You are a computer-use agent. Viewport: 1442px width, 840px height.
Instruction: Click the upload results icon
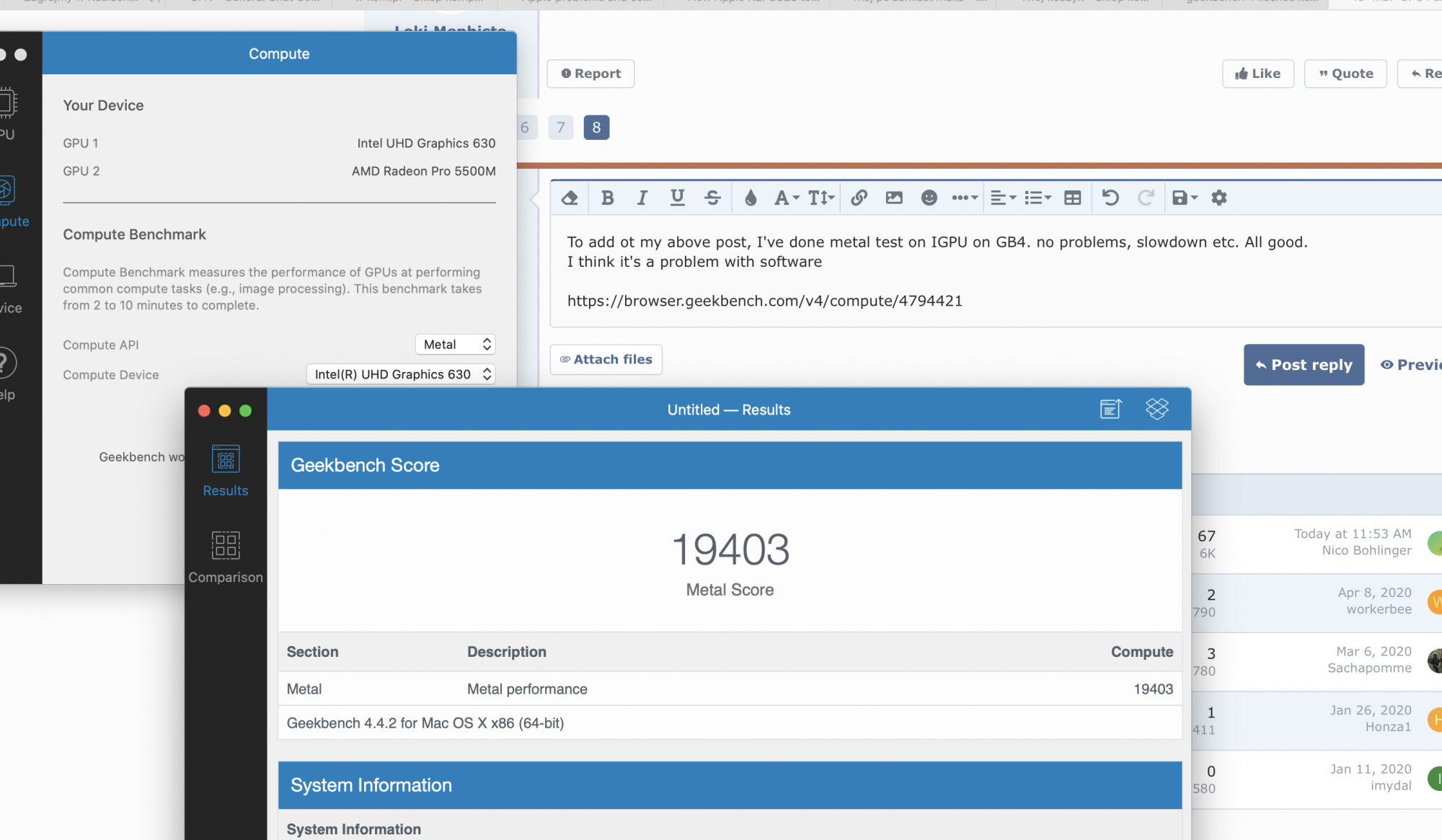(x=1111, y=409)
